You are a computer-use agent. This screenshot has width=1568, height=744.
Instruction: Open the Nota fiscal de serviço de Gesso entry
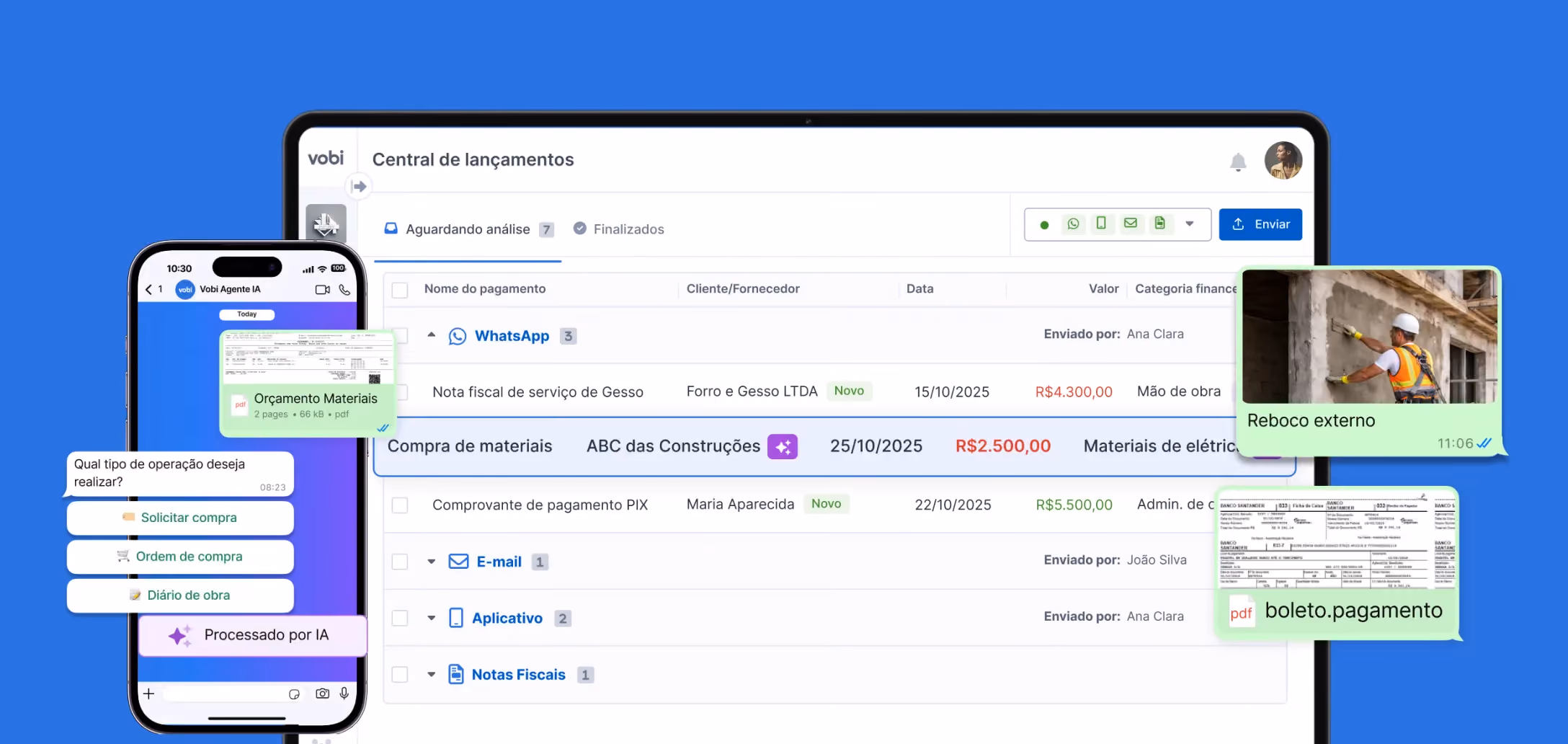[538, 392]
